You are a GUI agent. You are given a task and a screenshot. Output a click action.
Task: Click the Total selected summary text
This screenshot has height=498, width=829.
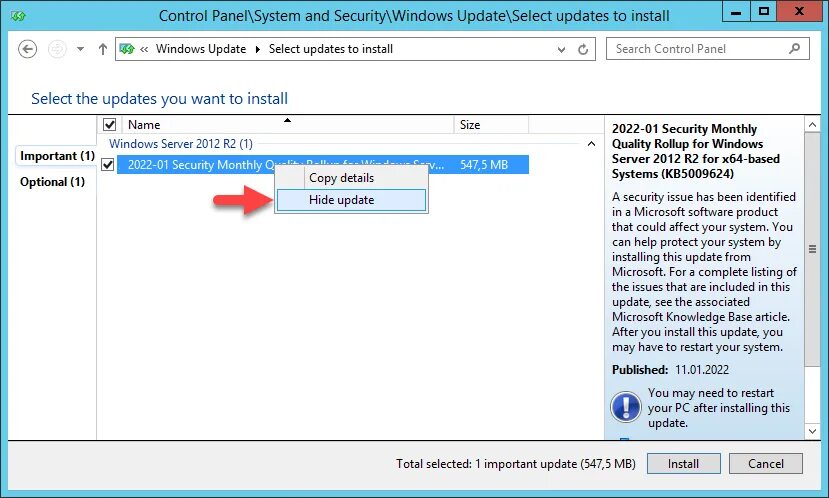click(x=516, y=464)
